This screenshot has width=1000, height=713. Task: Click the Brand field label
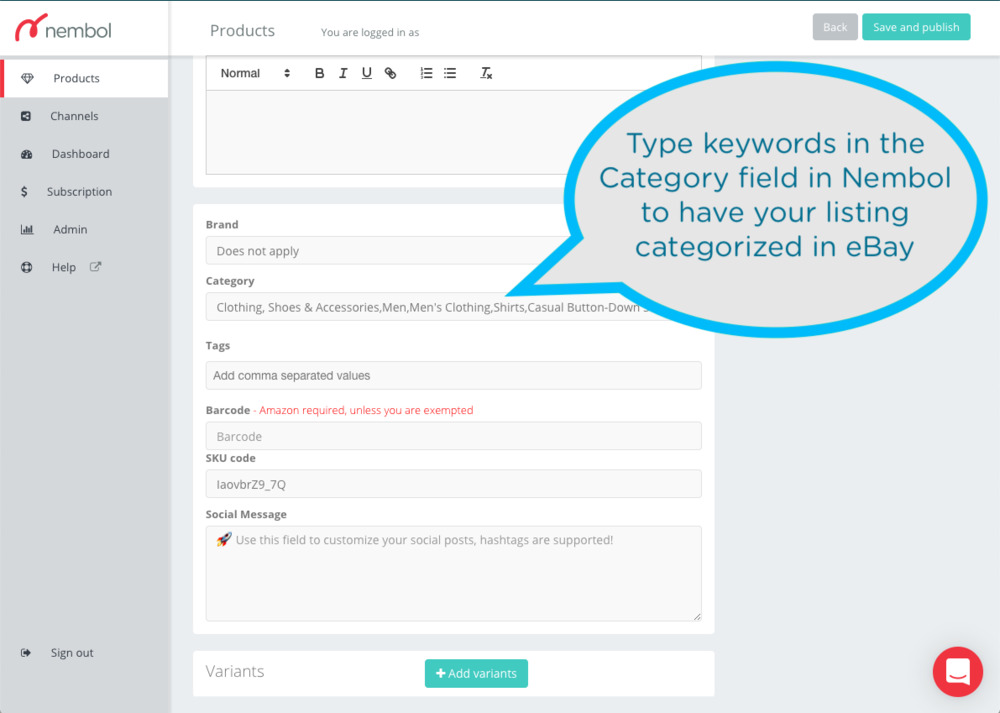222,224
